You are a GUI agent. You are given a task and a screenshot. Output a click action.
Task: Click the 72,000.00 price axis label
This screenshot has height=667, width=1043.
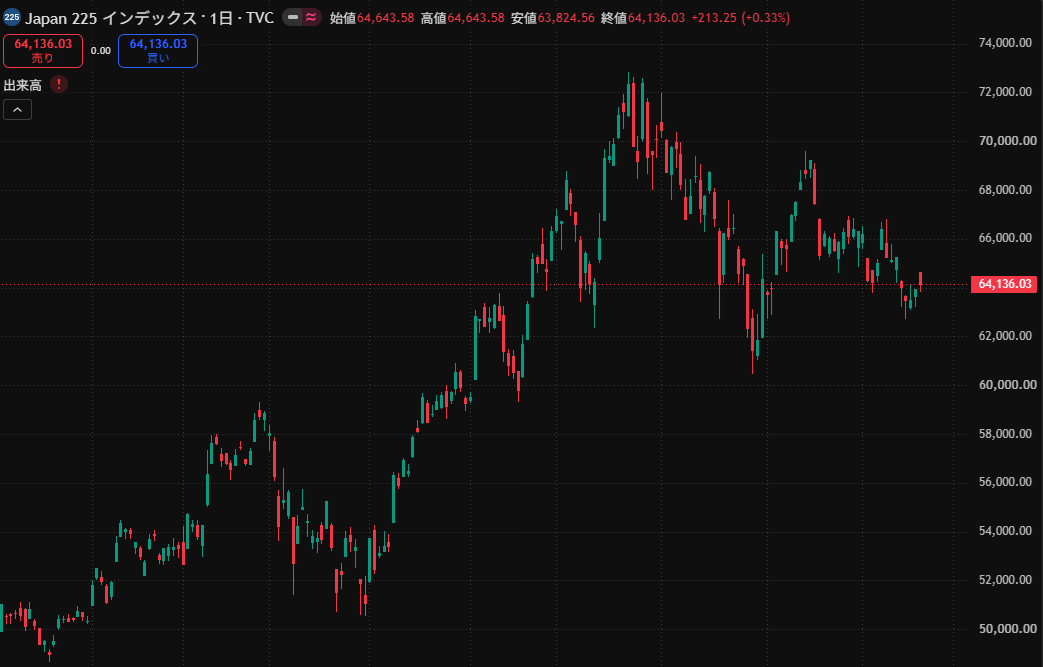(1005, 92)
